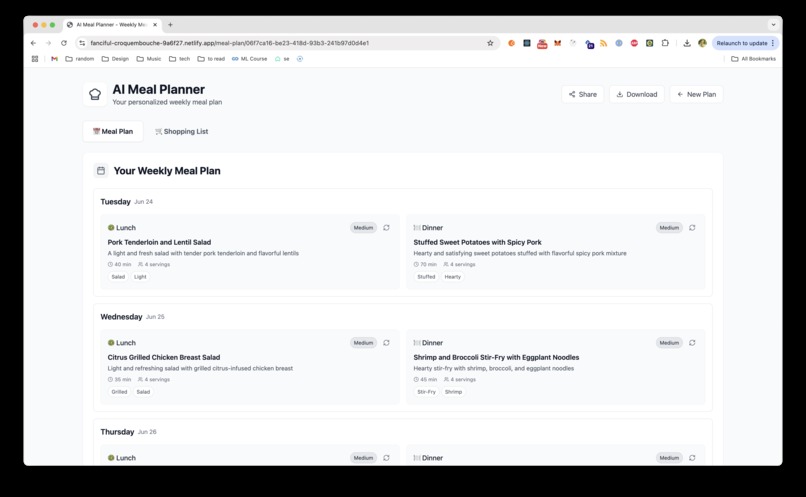Click the Wednesday Jun 25 heading

[x=133, y=317]
